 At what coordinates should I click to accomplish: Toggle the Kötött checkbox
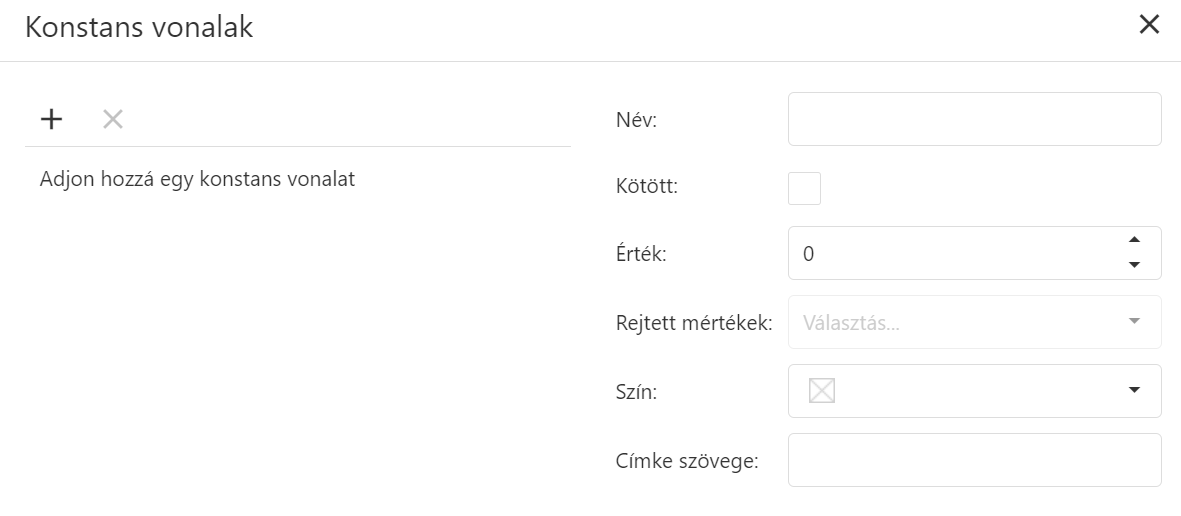click(x=804, y=188)
